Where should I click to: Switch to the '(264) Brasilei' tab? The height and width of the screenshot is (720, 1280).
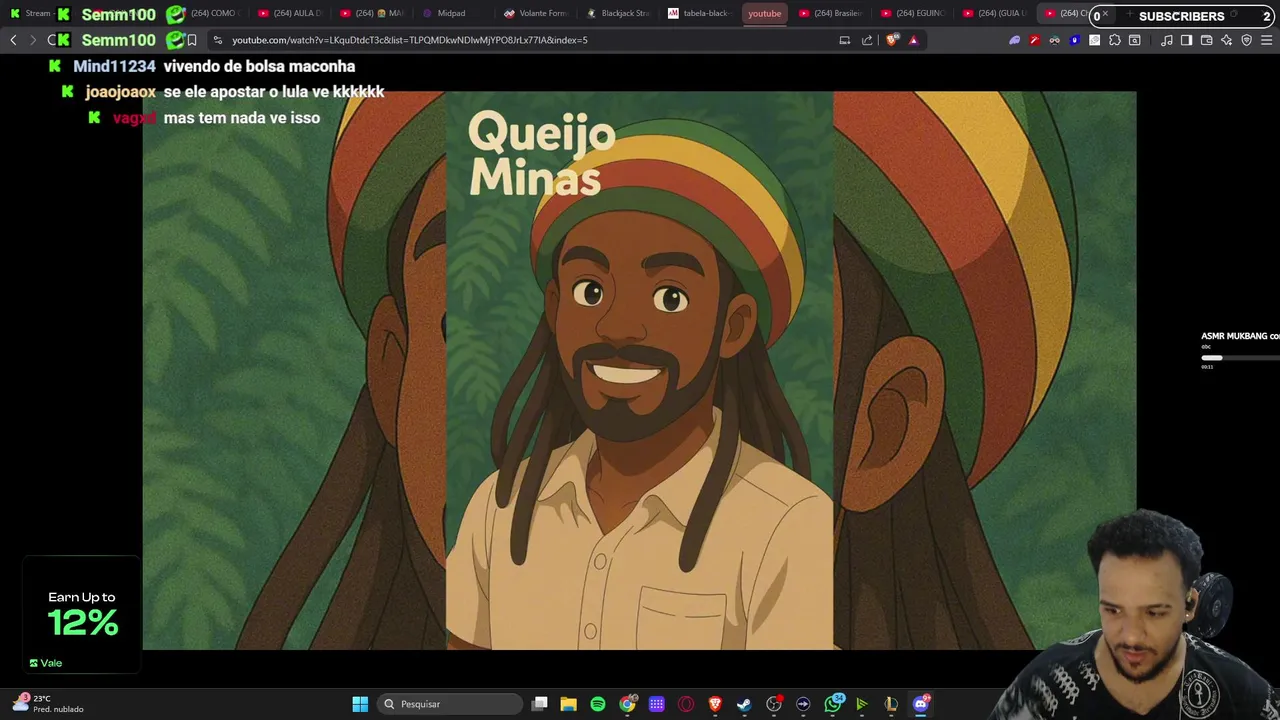pos(831,13)
